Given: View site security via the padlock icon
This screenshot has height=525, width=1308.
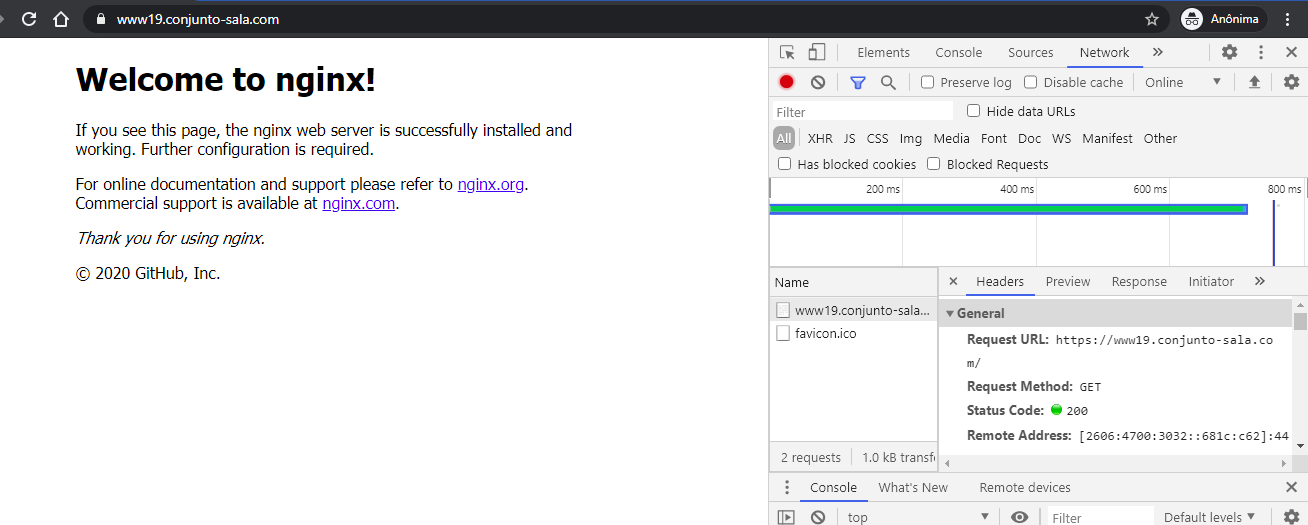Looking at the screenshot, I should (100, 19).
